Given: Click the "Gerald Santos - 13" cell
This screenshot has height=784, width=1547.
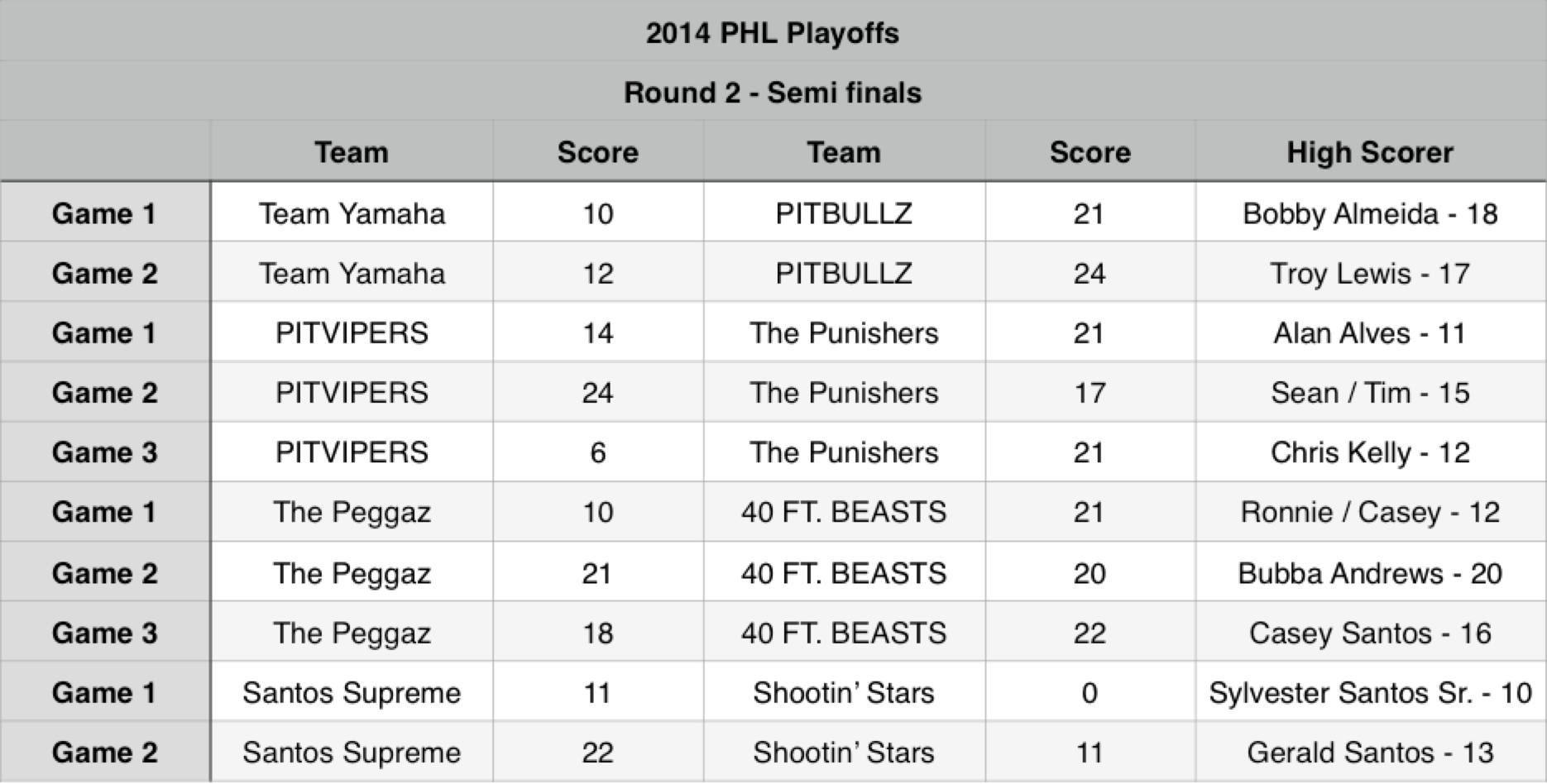Looking at the screenshot, I should pos(1370,753).
